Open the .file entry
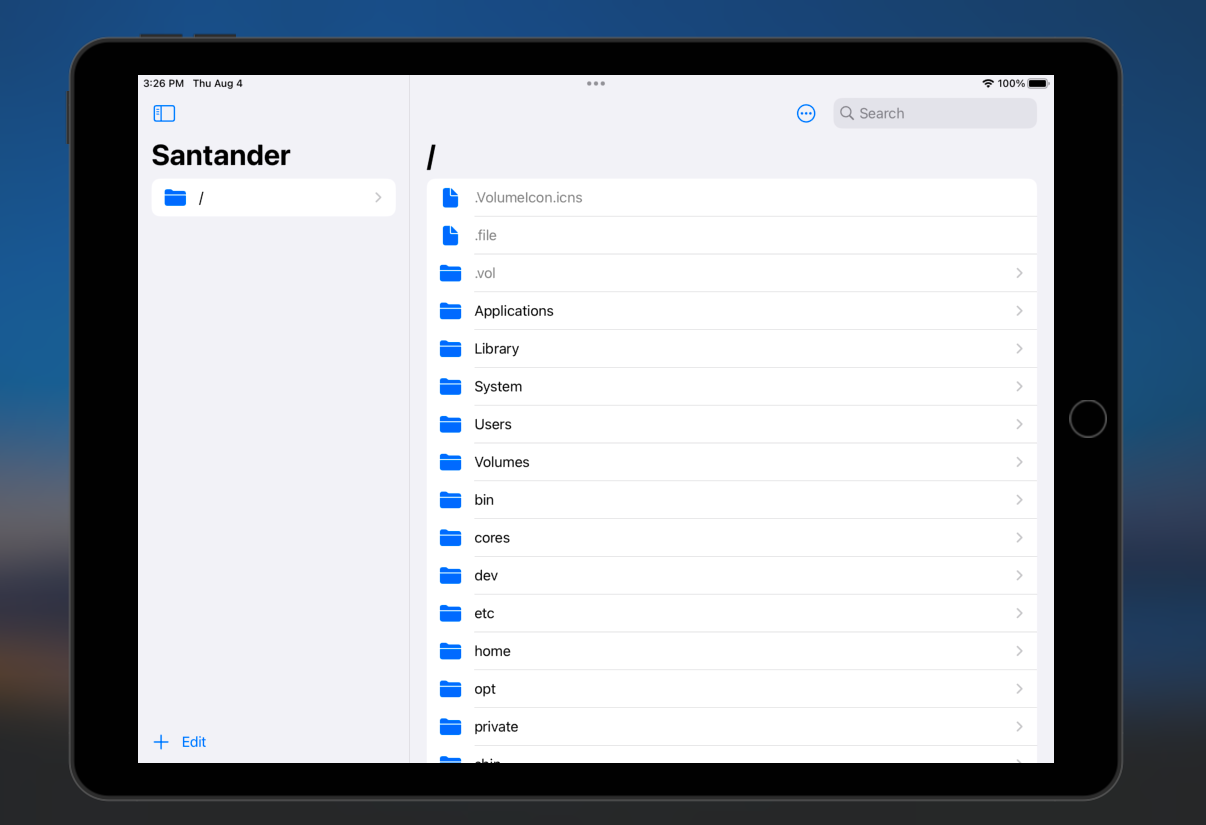The image size is (1206, 825). coord(732,236)
